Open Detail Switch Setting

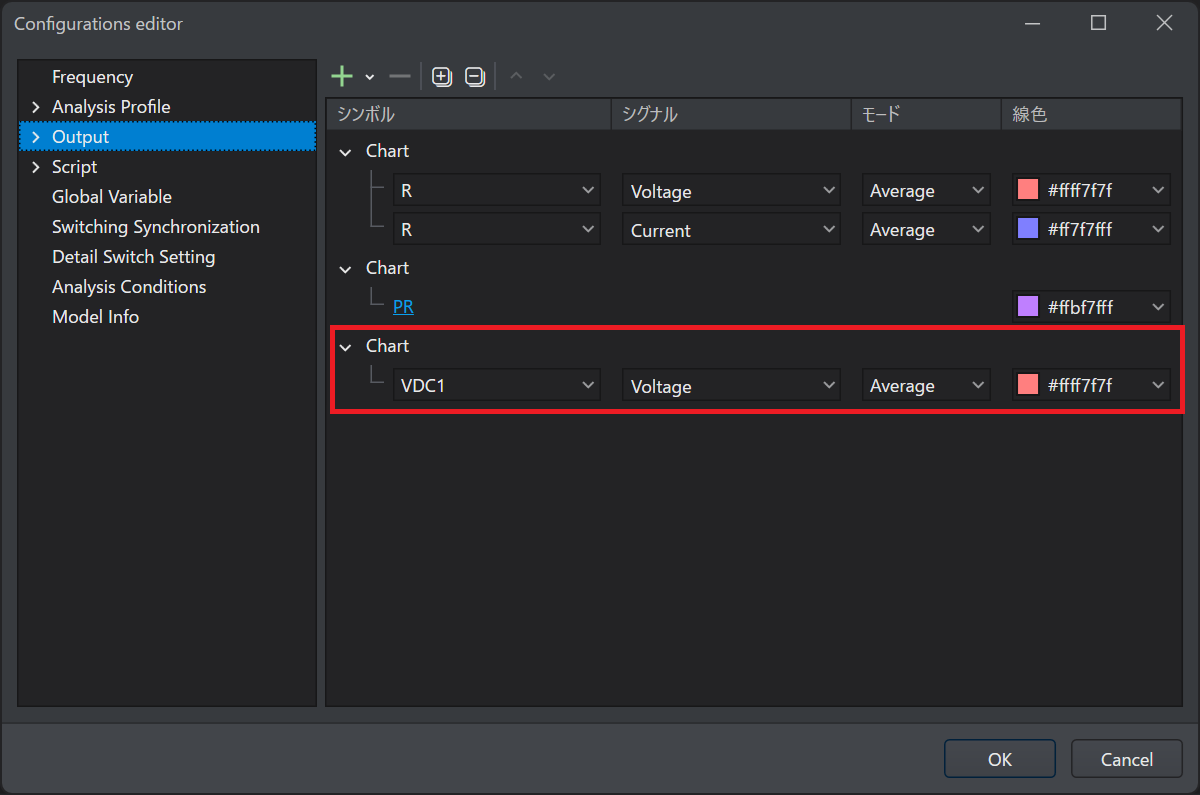[133, 257]
